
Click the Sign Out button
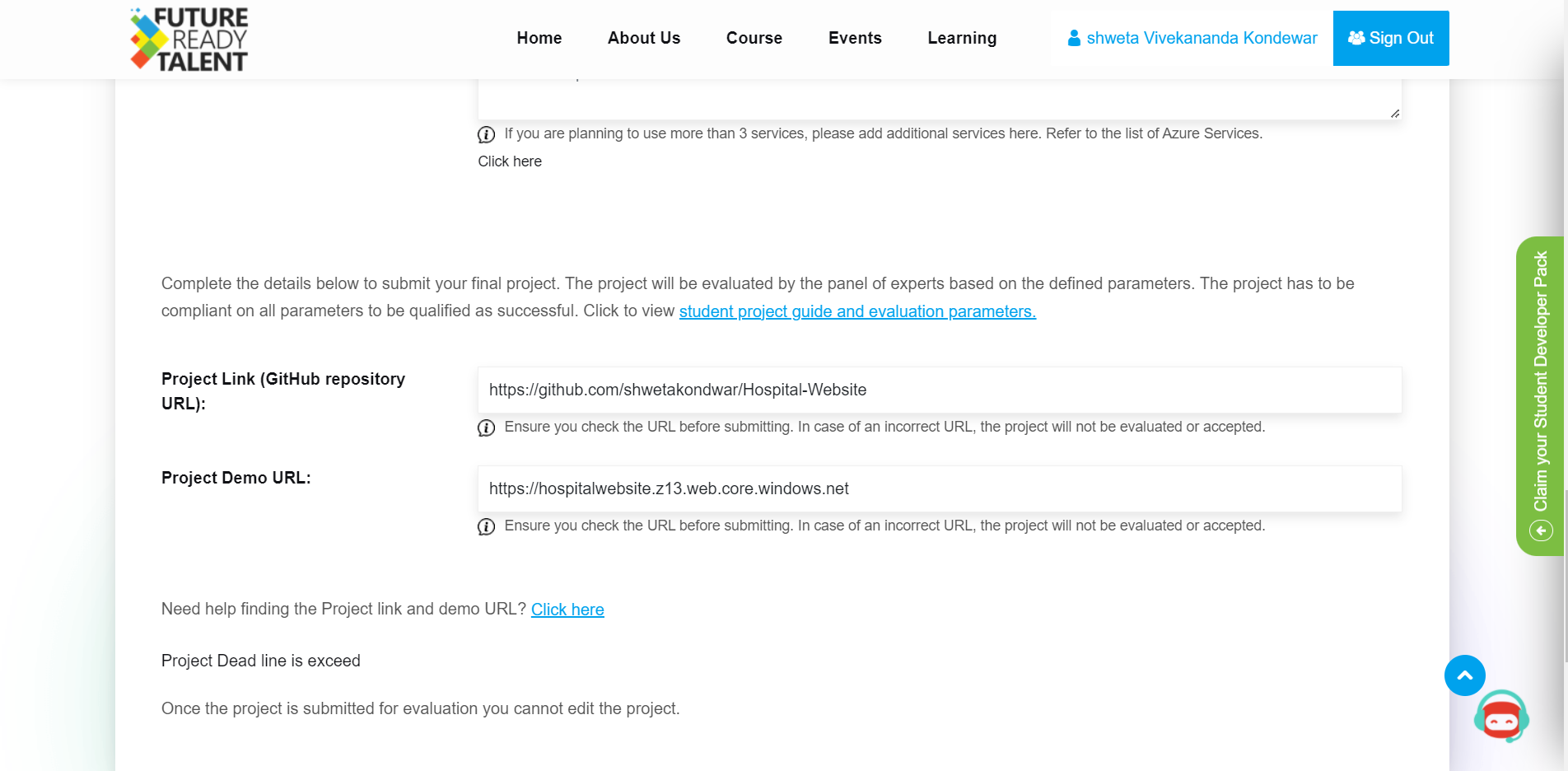tap(1391, 38)
